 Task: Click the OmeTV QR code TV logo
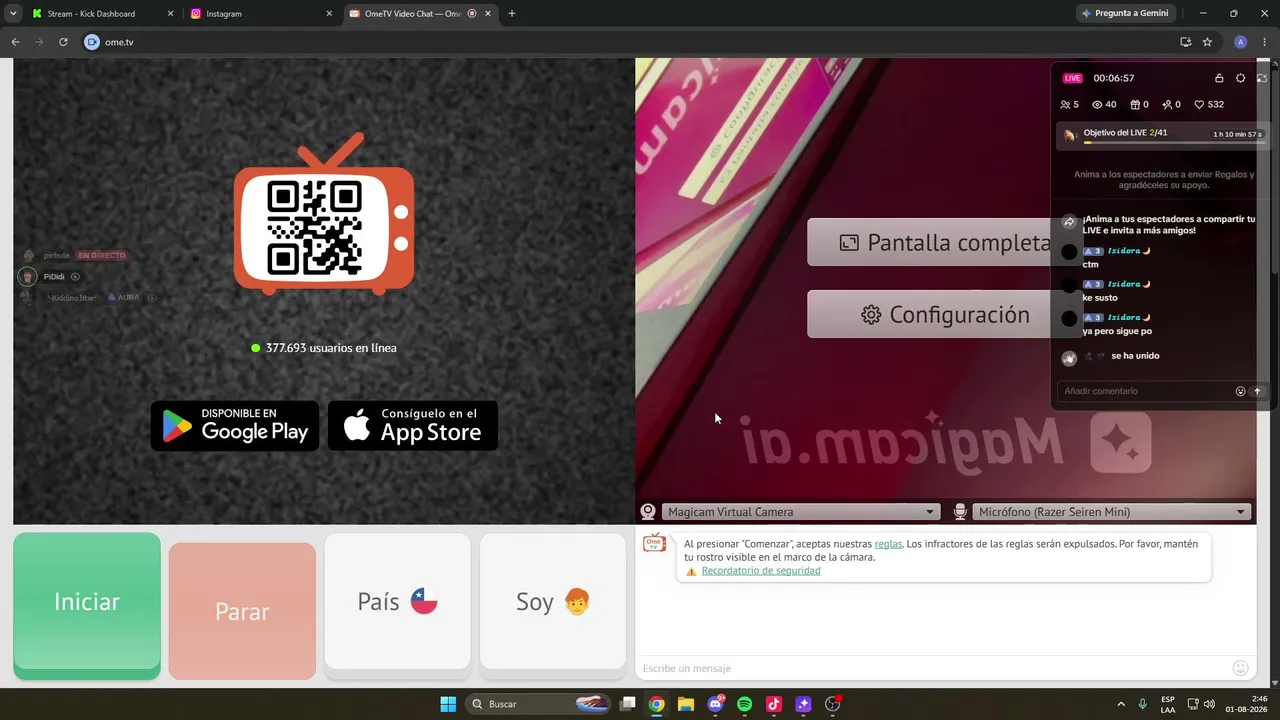click(324, 214)
